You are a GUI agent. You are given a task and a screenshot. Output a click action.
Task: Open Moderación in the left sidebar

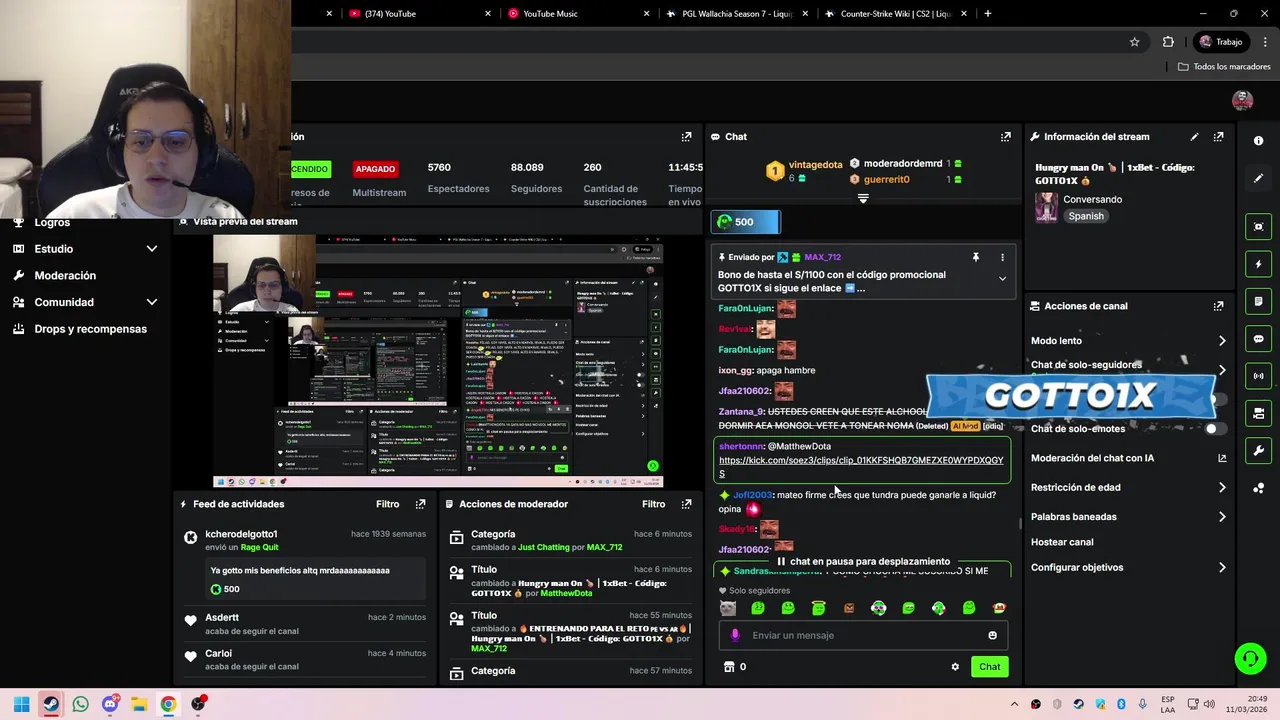[65, 276]
